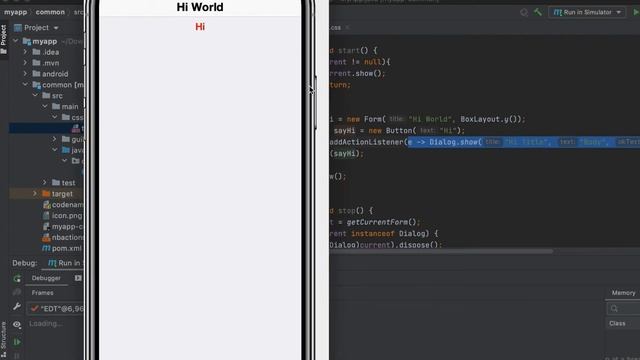Click the green Run arrow in toolbar
Image resolution: width=640 pixels, height=360 pixels.
(x=636, y=12)
